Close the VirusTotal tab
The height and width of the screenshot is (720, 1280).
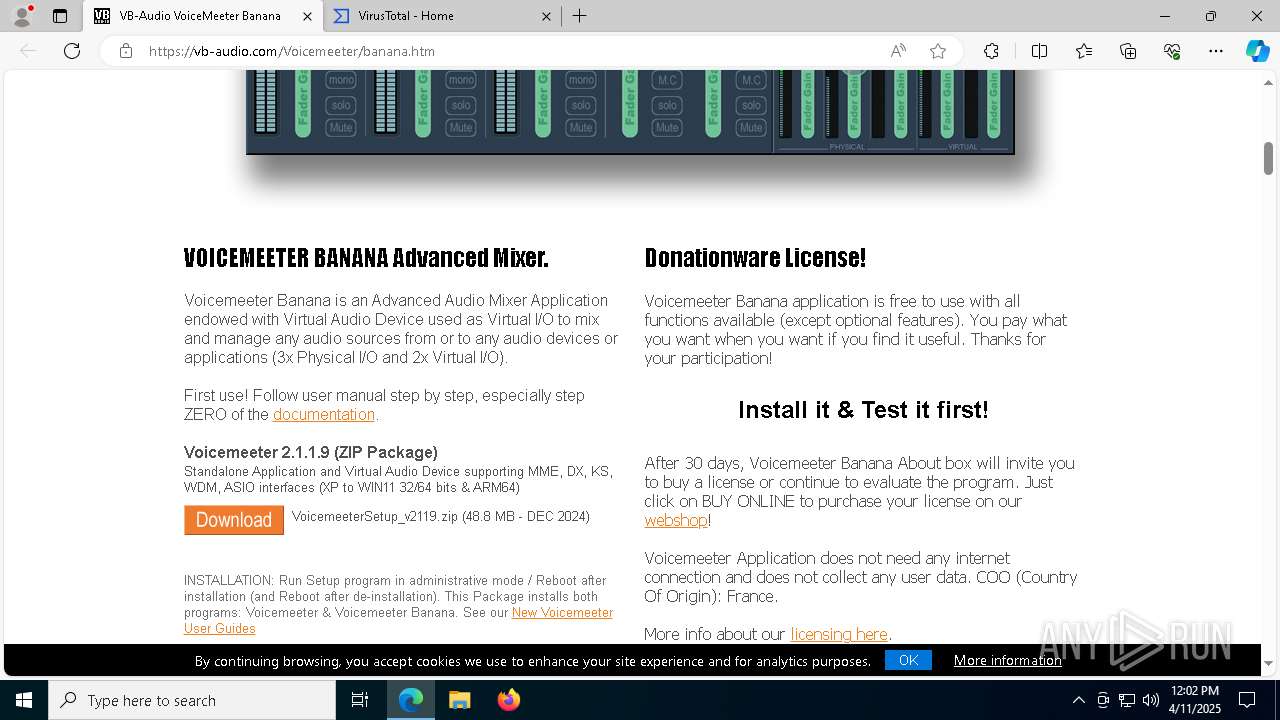[x=547, y=16]
